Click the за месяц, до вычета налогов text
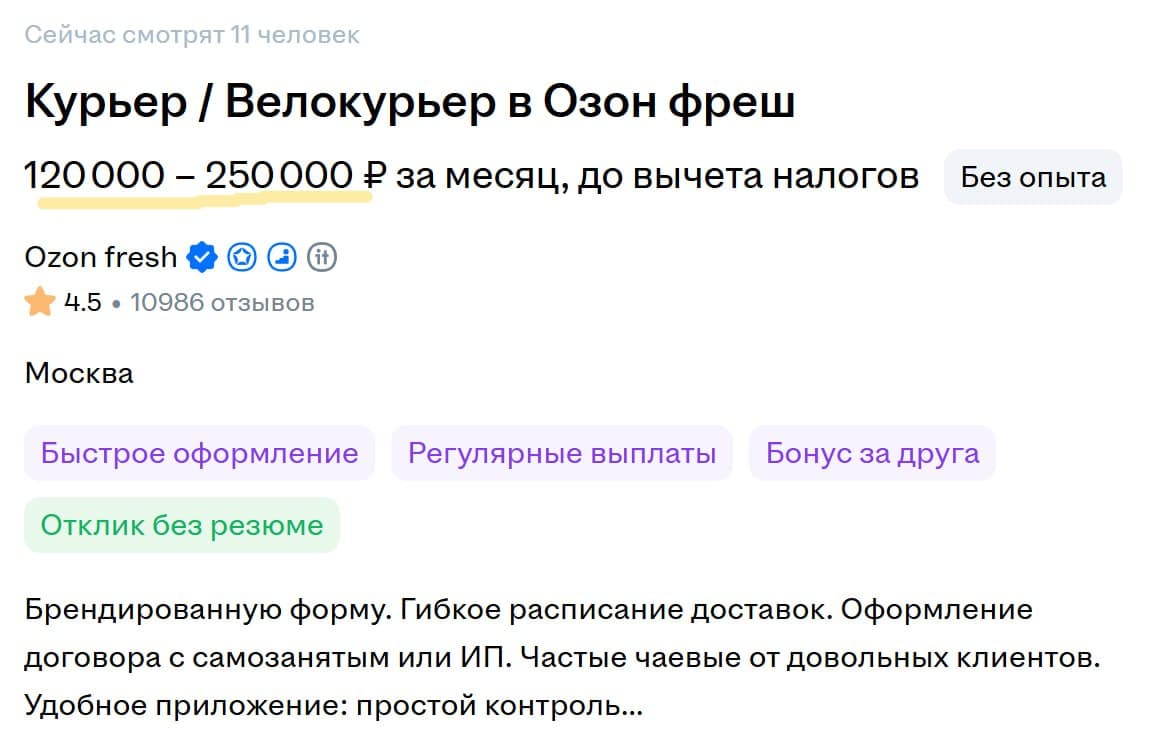This screenshot has width=1151, height=741. pyautogui.click(x=657, y=177)
